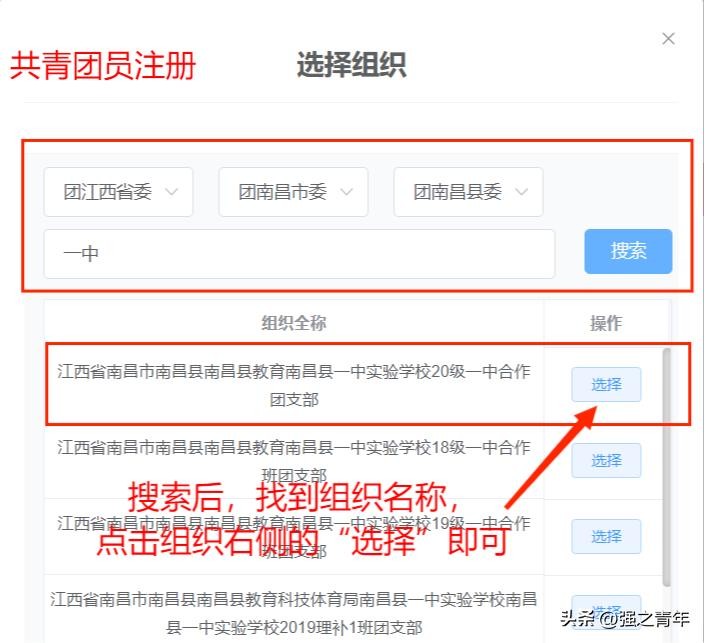Click the 20级一中合作团支部 row text
This screenshot has width=705, height=643.
pyautogui.click(x=294, y=385)
